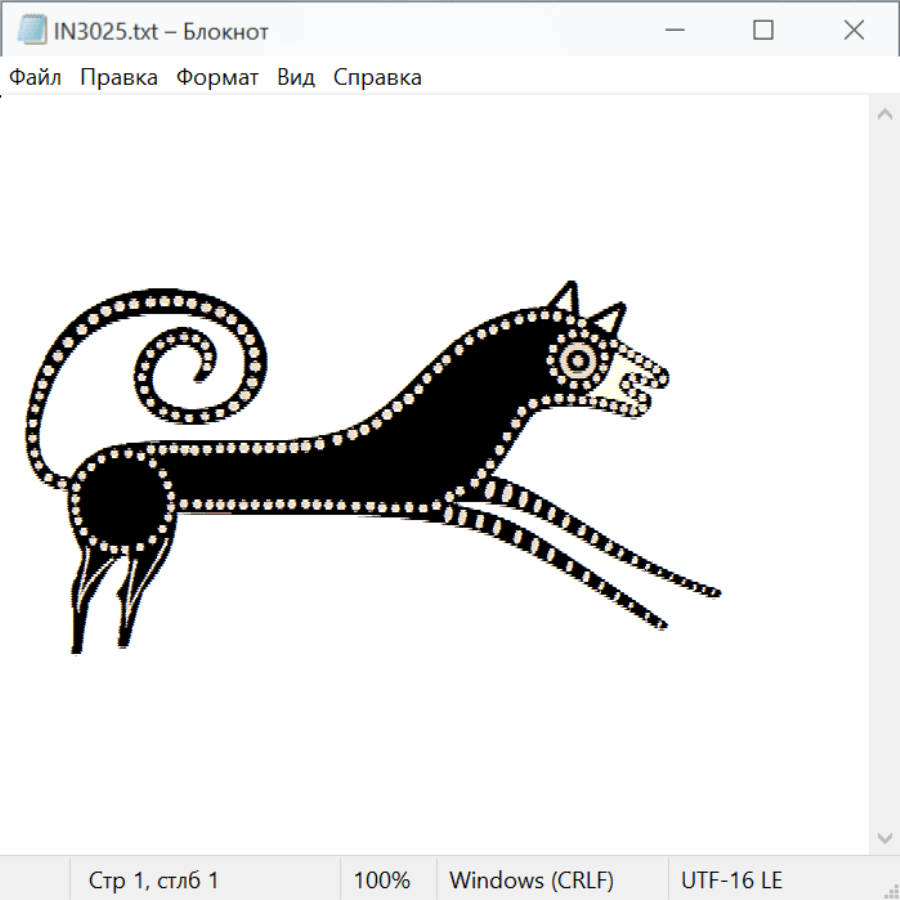Click the IN3025.txt – Блокнот title text
The height and width of the screenshot is (900, 900).
point(161,32)
